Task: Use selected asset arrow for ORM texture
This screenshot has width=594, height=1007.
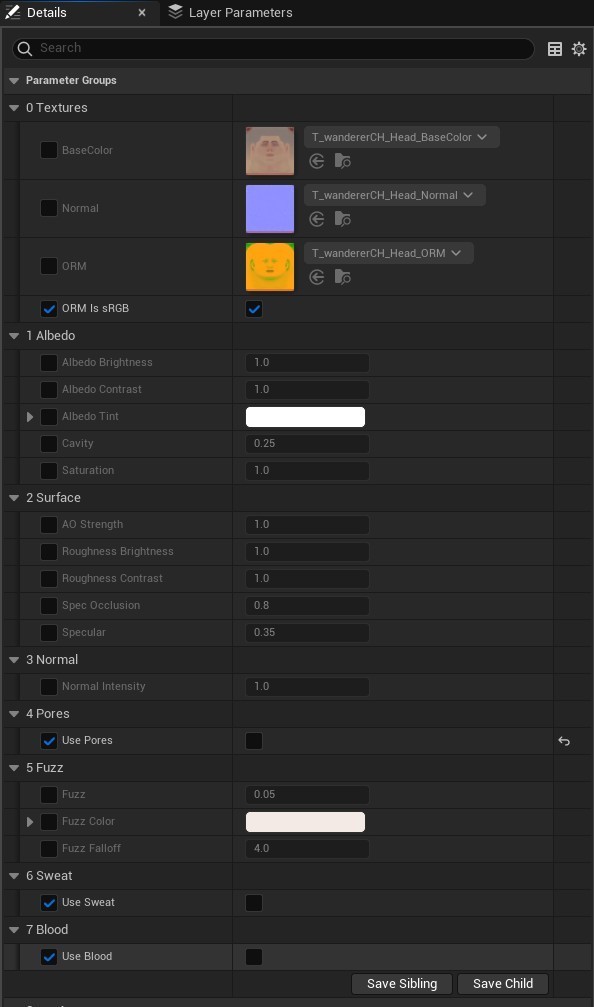Action: [317, 277]
